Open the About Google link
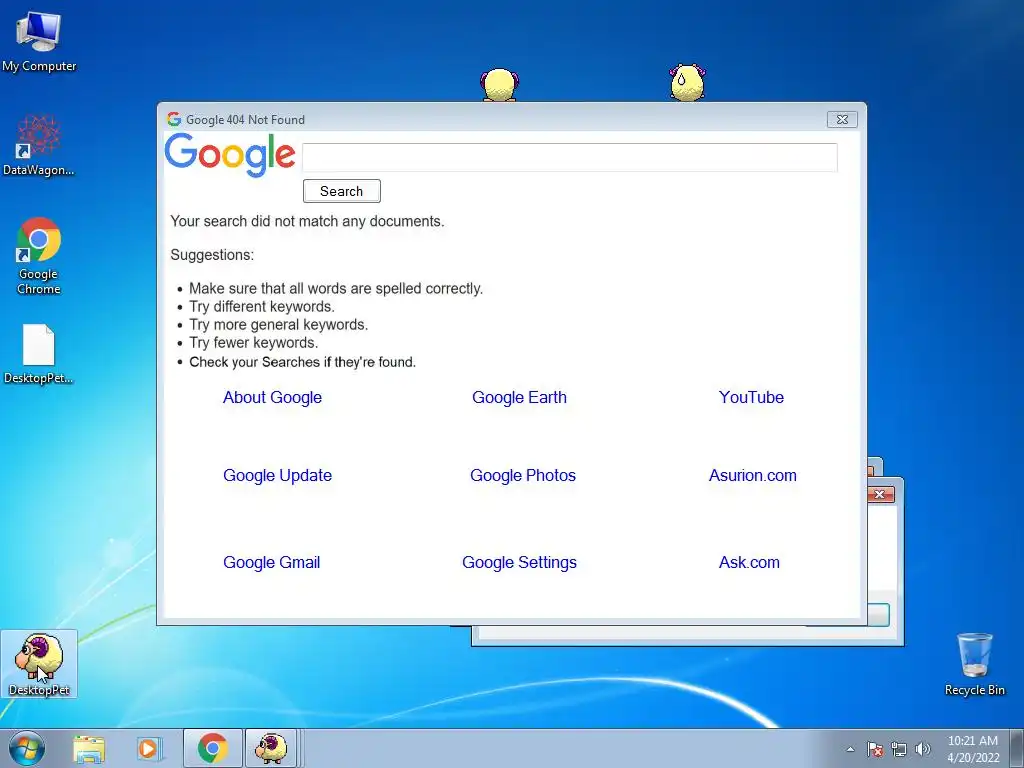The width and height of the screenshot is (1024, 768). 272,397
